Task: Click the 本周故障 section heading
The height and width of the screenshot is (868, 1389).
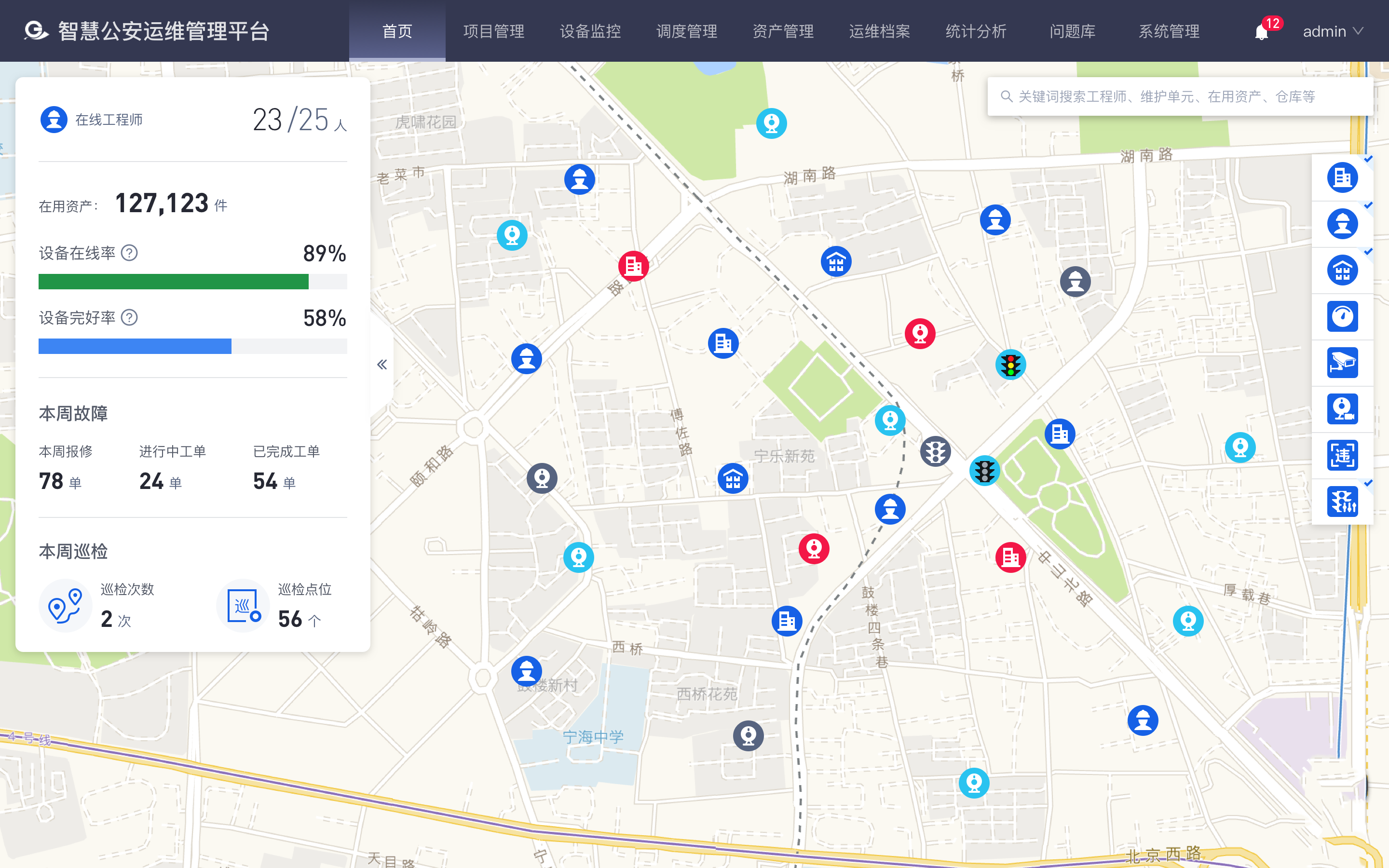Action: pos(73,413)
